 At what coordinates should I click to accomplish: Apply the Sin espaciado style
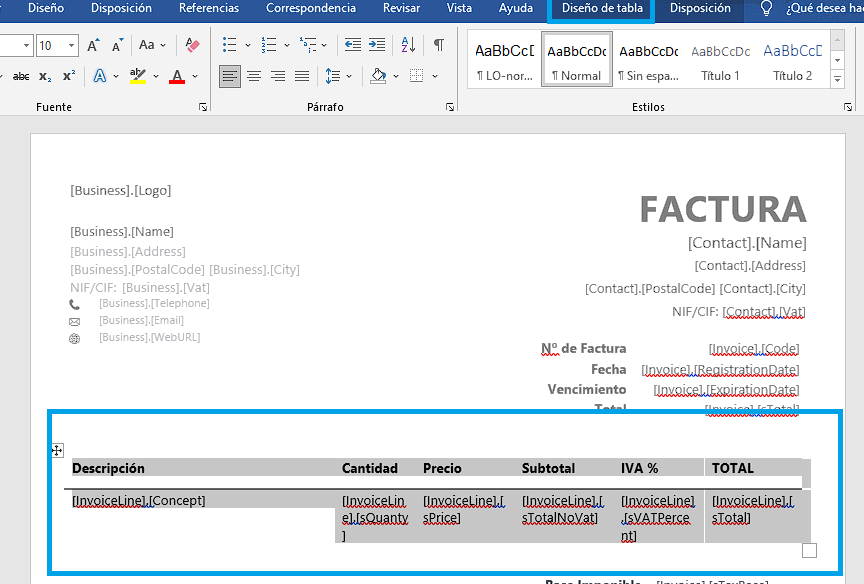647,60
